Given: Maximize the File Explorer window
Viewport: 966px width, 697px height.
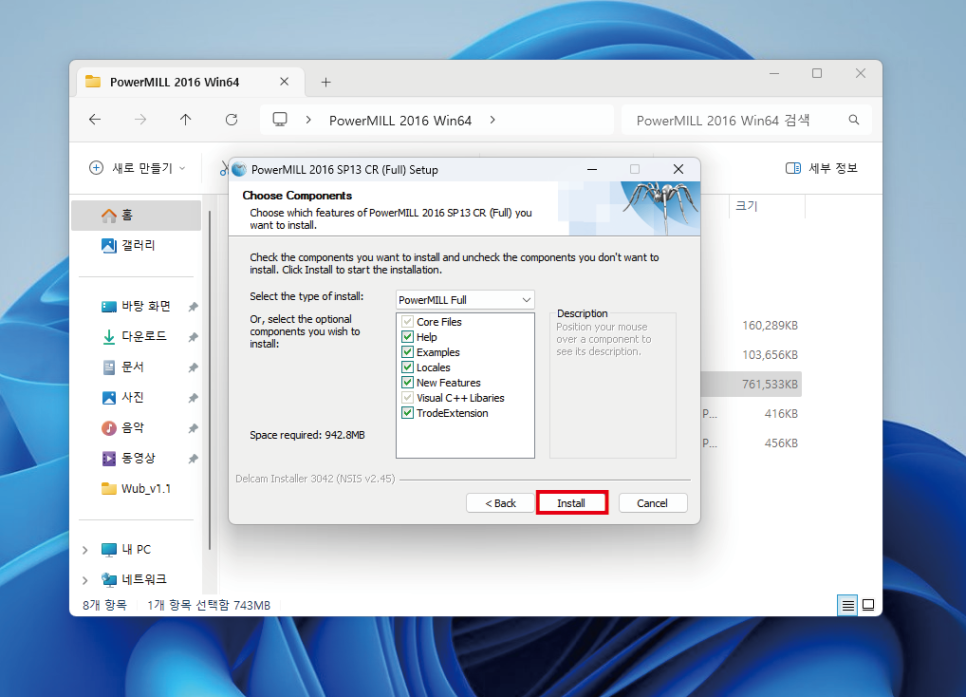Looking at the screenshot, I should [817, 73].
